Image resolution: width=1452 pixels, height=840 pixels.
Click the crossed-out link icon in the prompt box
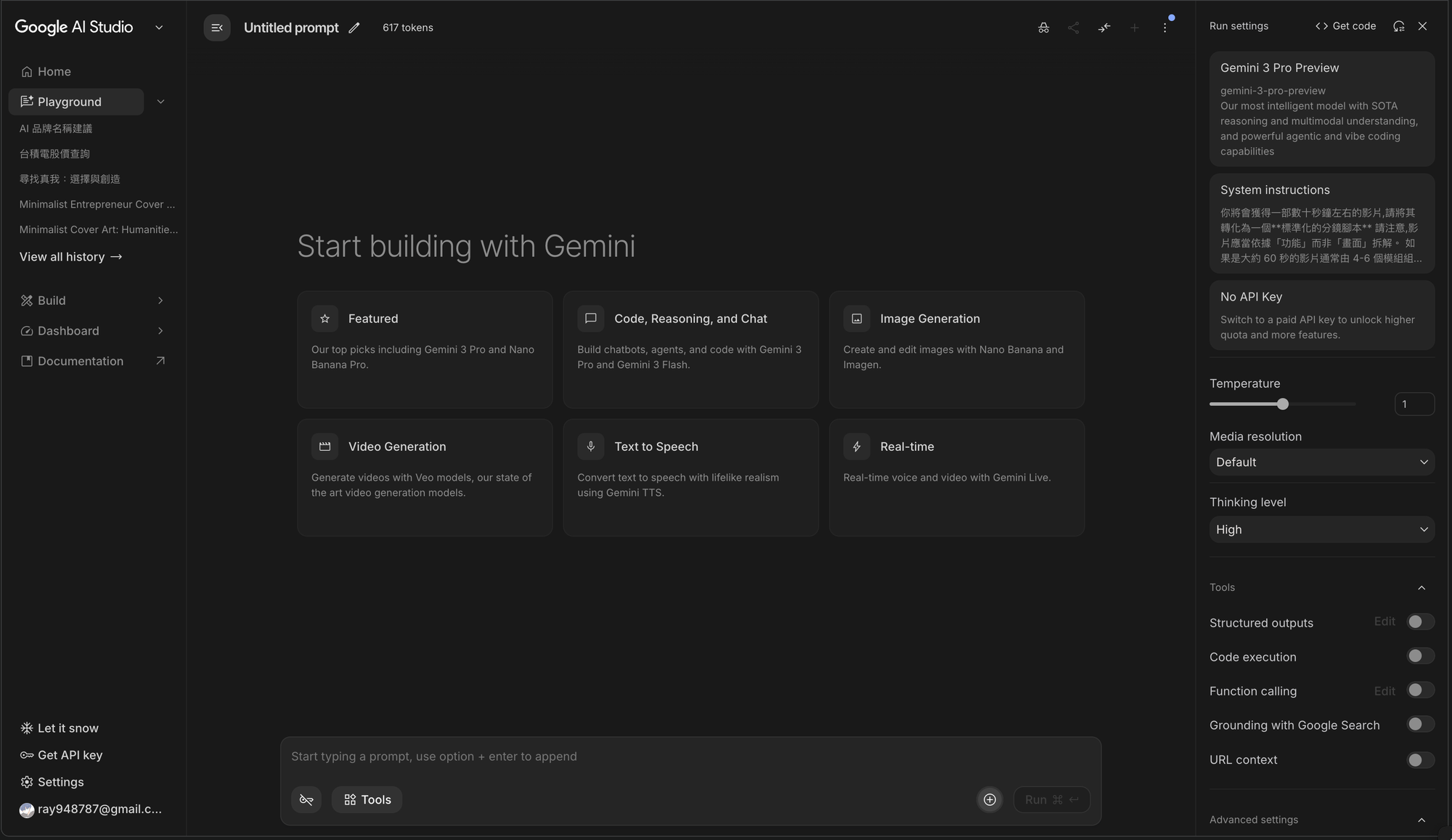(x=306, y=799)
